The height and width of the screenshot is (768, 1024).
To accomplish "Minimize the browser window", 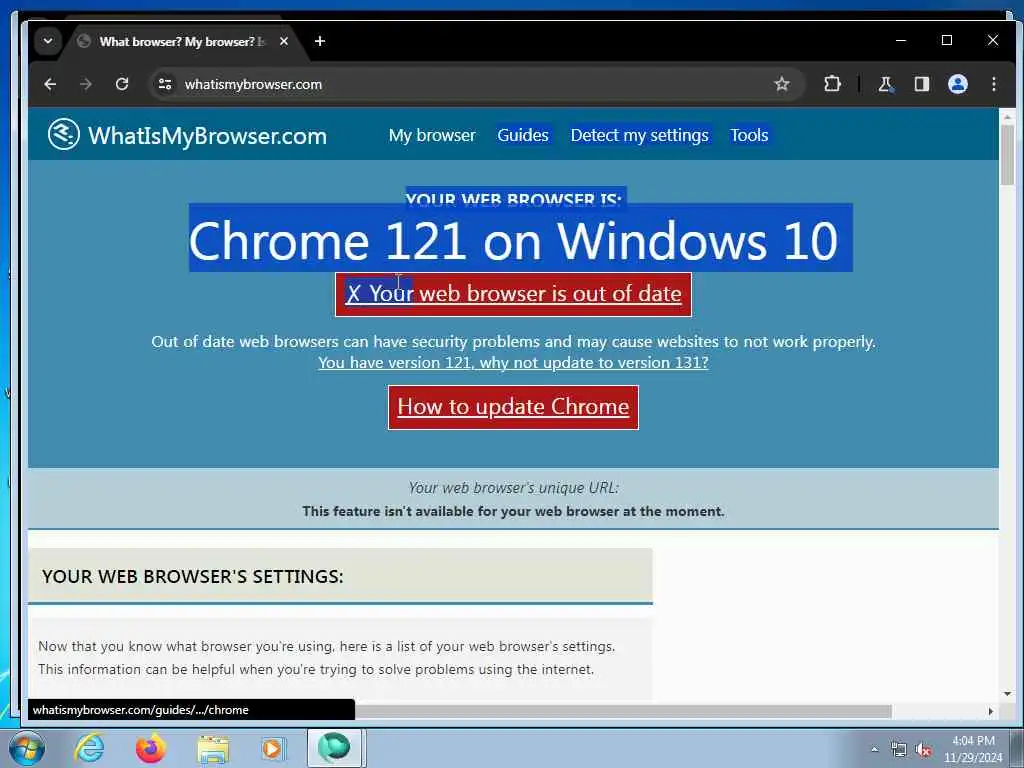I will point(901,40).
